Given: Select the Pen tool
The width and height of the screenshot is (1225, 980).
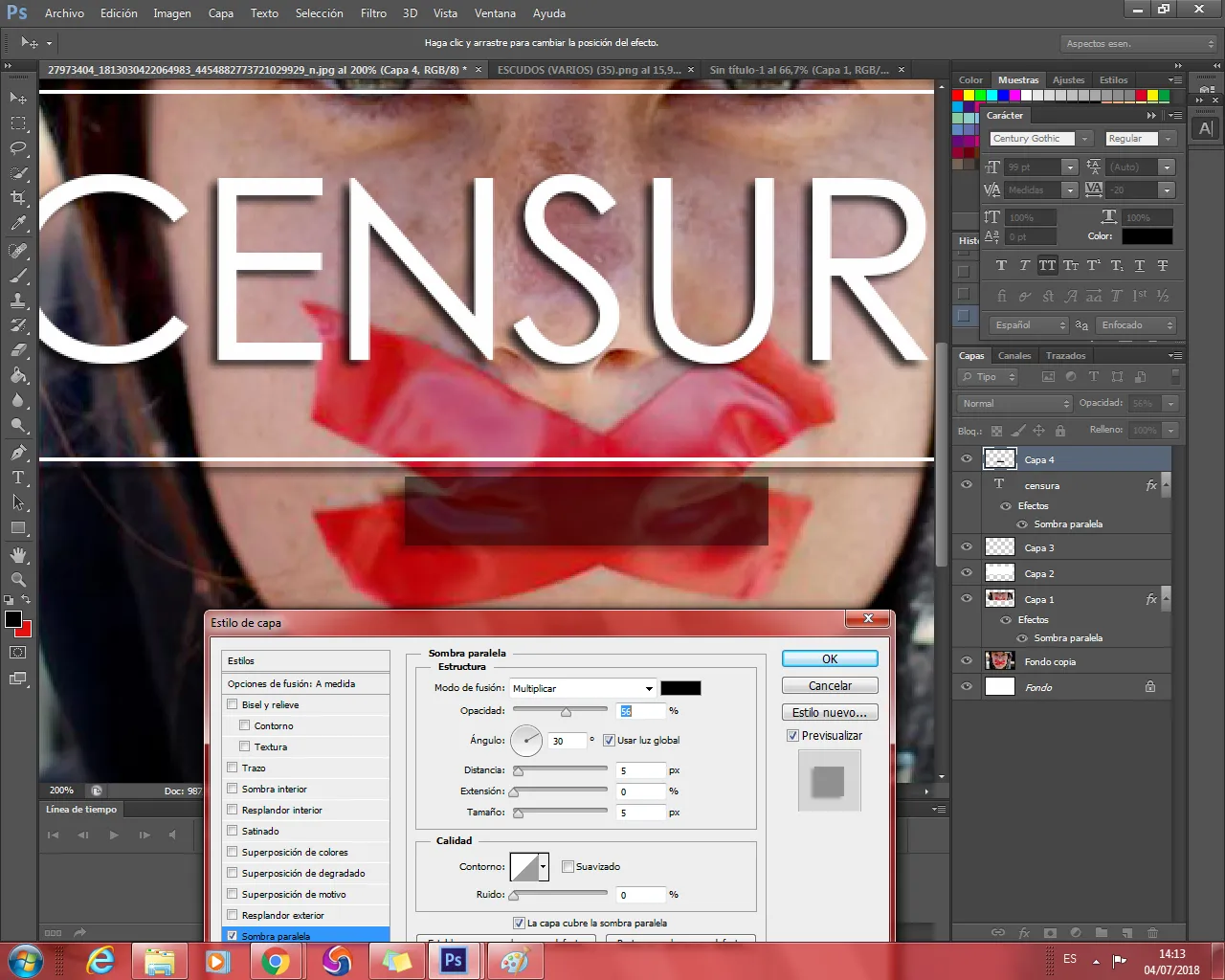Looking at the screenshot, I should [x=18, y=453].
